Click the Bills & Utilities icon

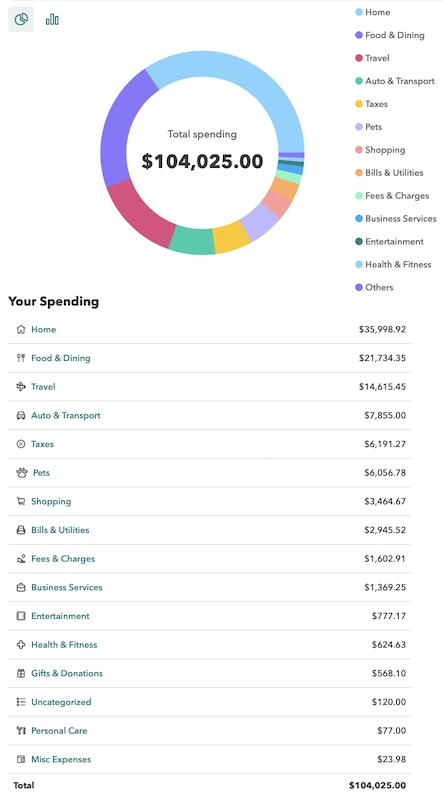21,530
